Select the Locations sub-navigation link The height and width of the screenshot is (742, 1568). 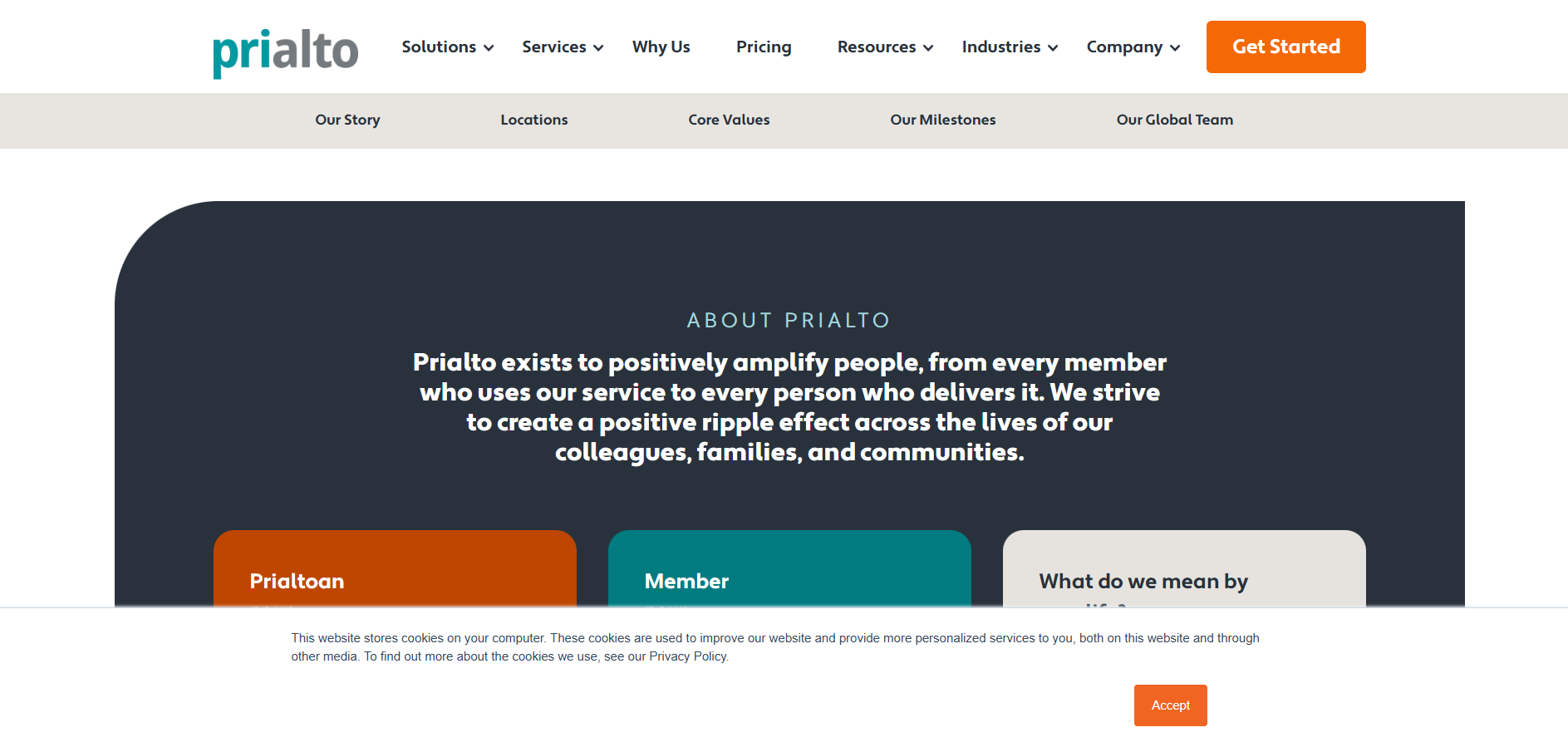533,120
